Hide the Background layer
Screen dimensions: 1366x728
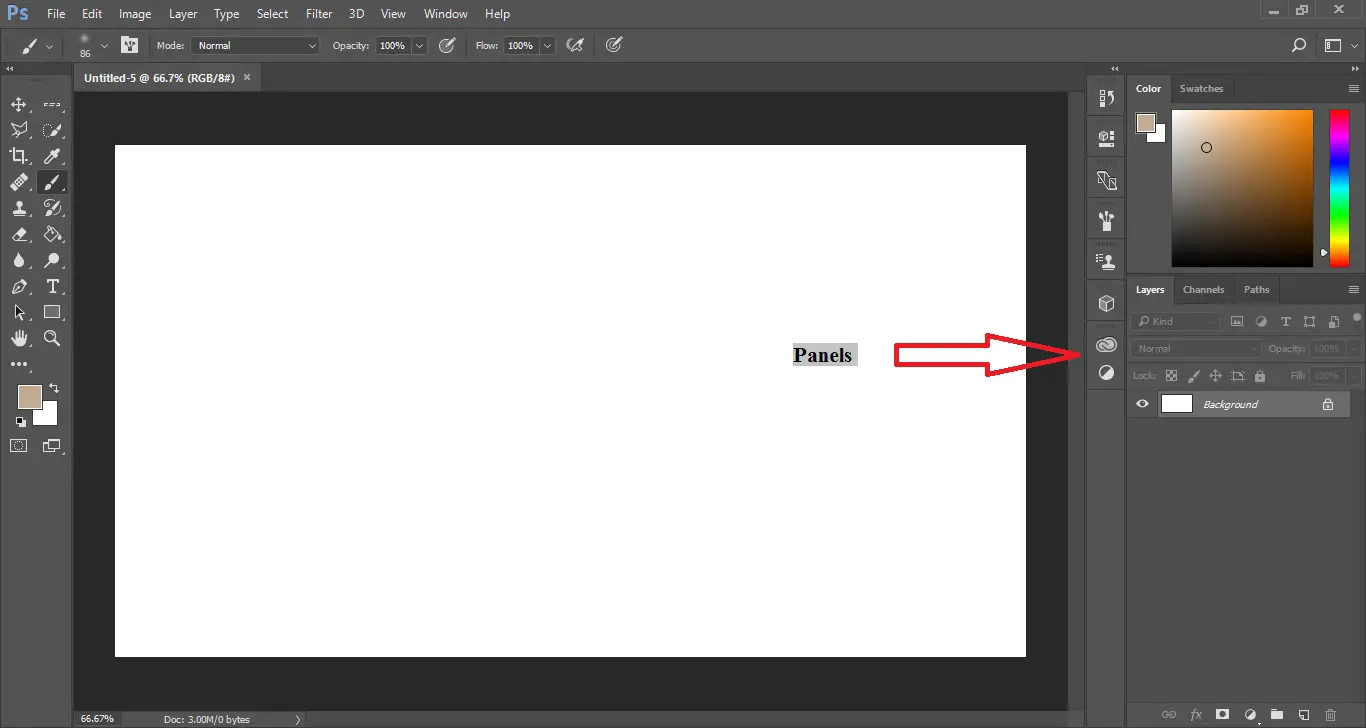coord(1141,403)
